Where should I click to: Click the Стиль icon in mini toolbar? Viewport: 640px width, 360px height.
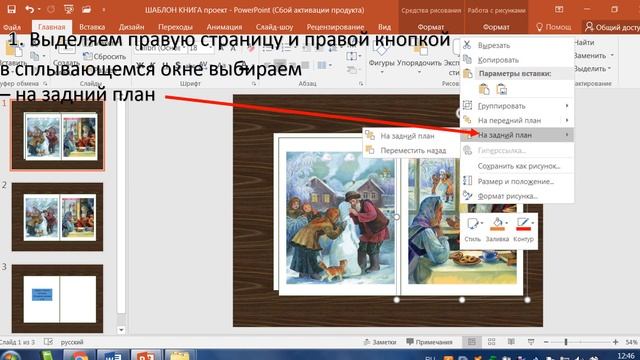click(472, 224)
